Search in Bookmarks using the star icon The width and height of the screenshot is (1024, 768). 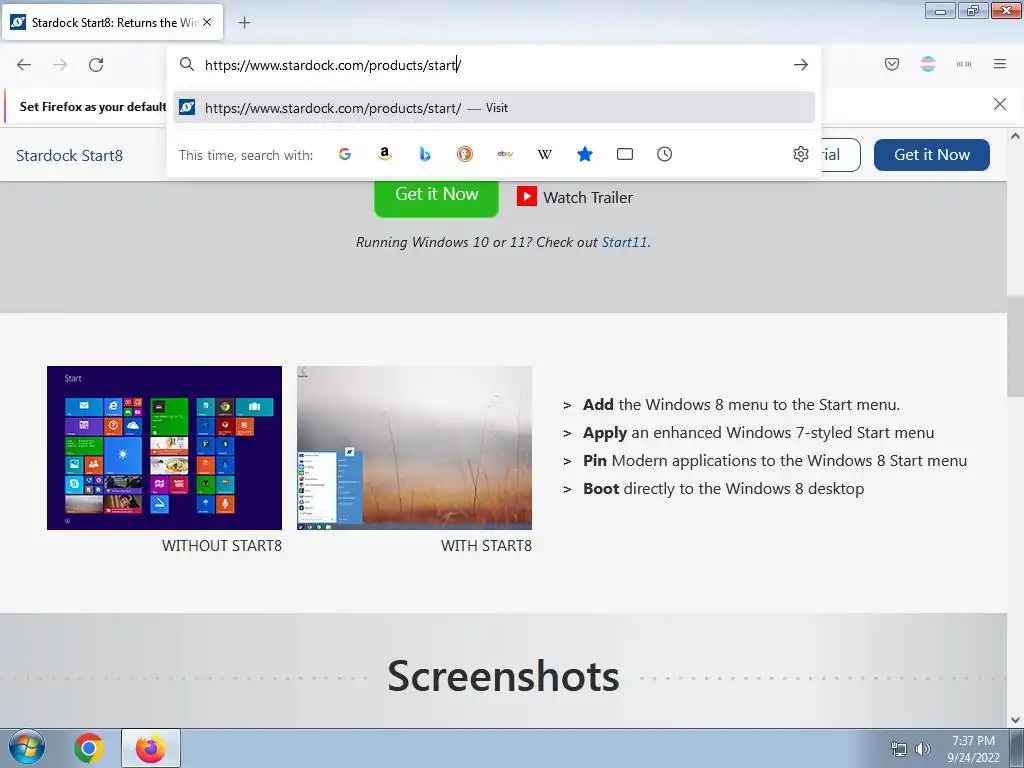(x=585, y=154)
